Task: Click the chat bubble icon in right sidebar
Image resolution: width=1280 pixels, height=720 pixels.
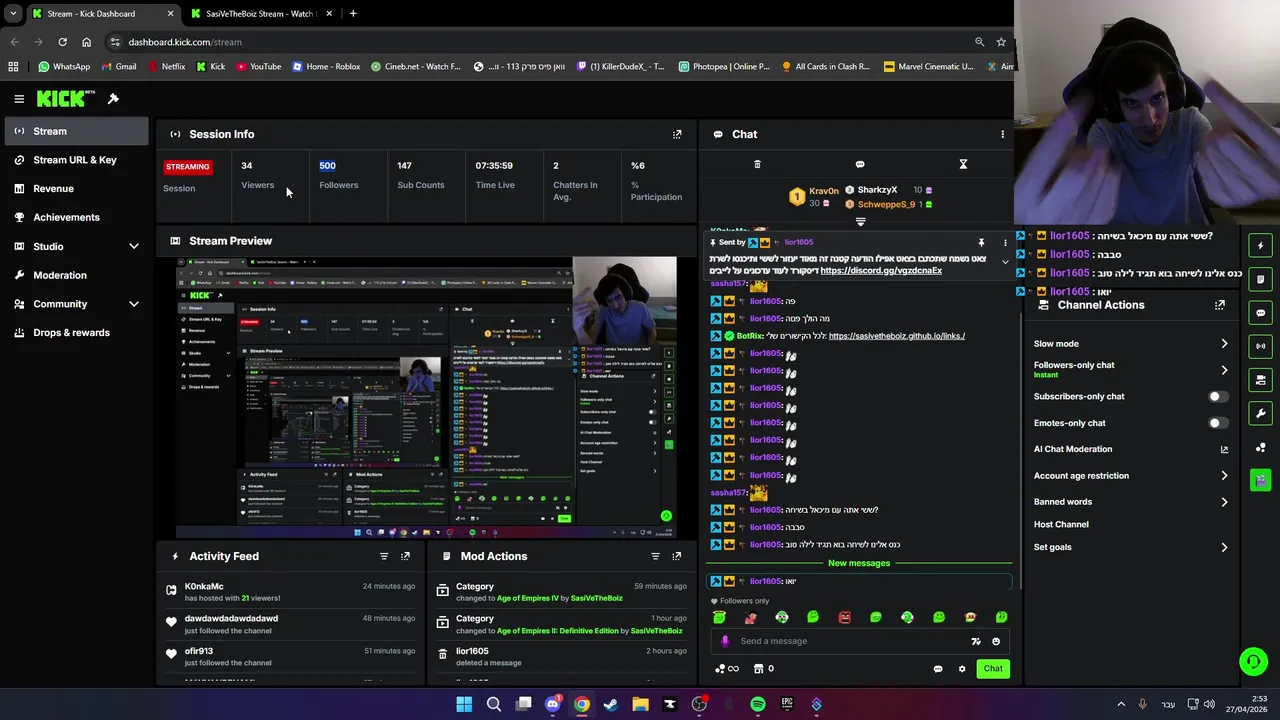Action: coord(1261,313)
